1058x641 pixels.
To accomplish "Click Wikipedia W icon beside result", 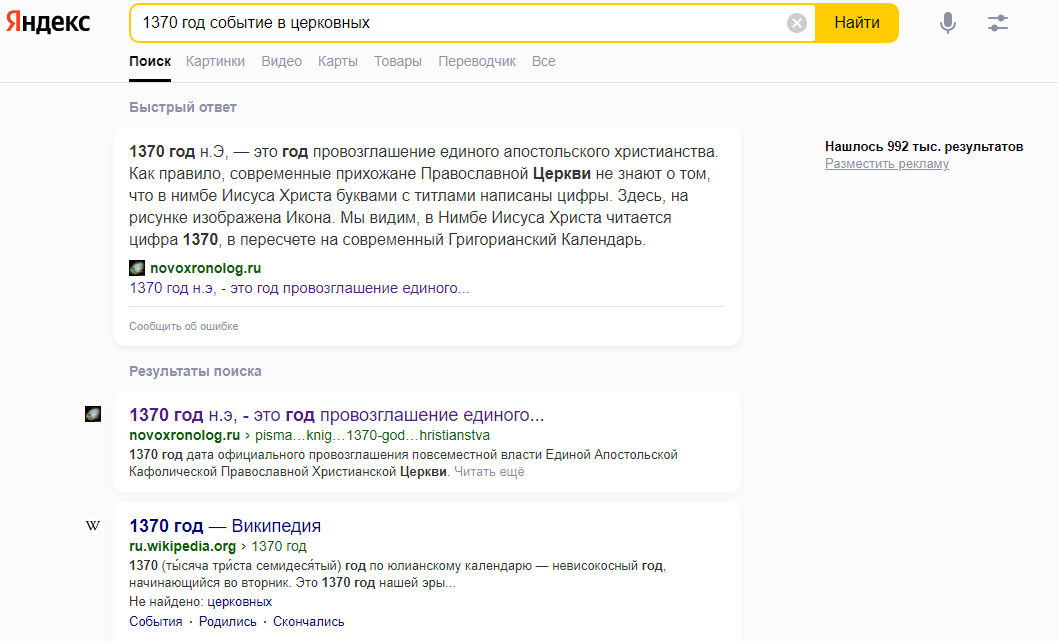I will pyautogui.click(x=93, y=526).
